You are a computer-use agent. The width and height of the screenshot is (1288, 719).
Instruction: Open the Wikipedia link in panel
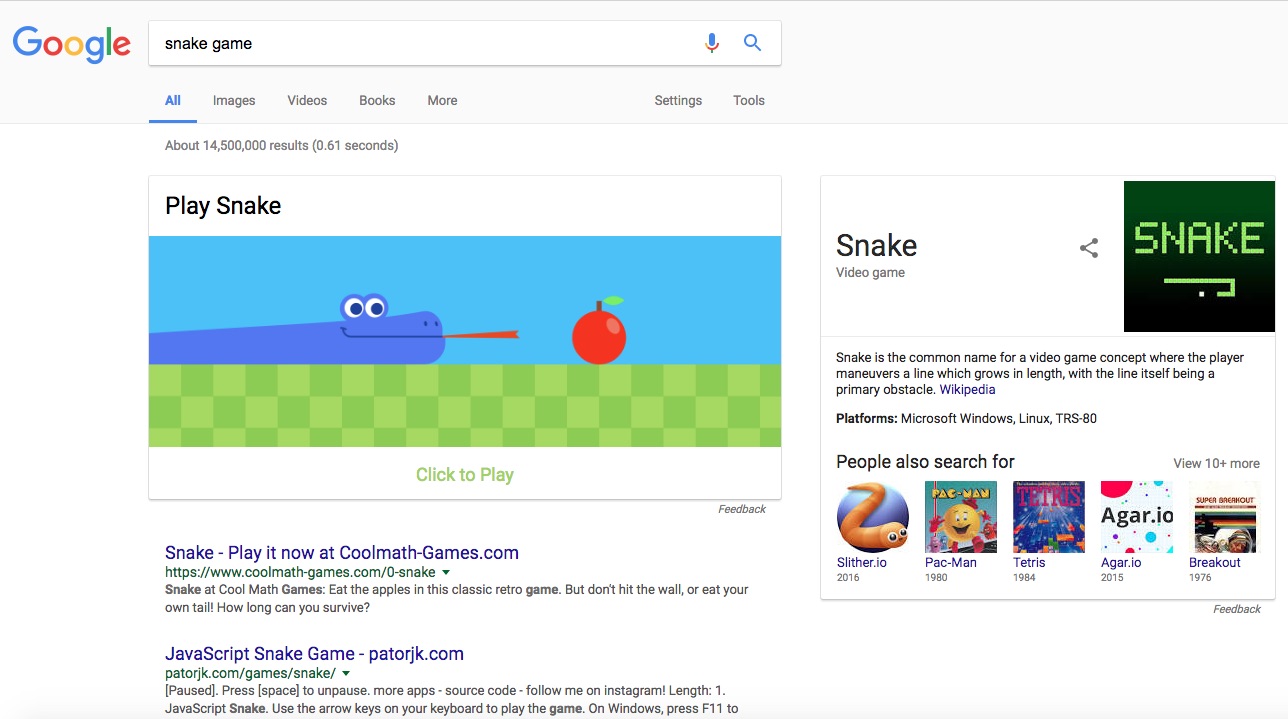(x=967, y=390)
